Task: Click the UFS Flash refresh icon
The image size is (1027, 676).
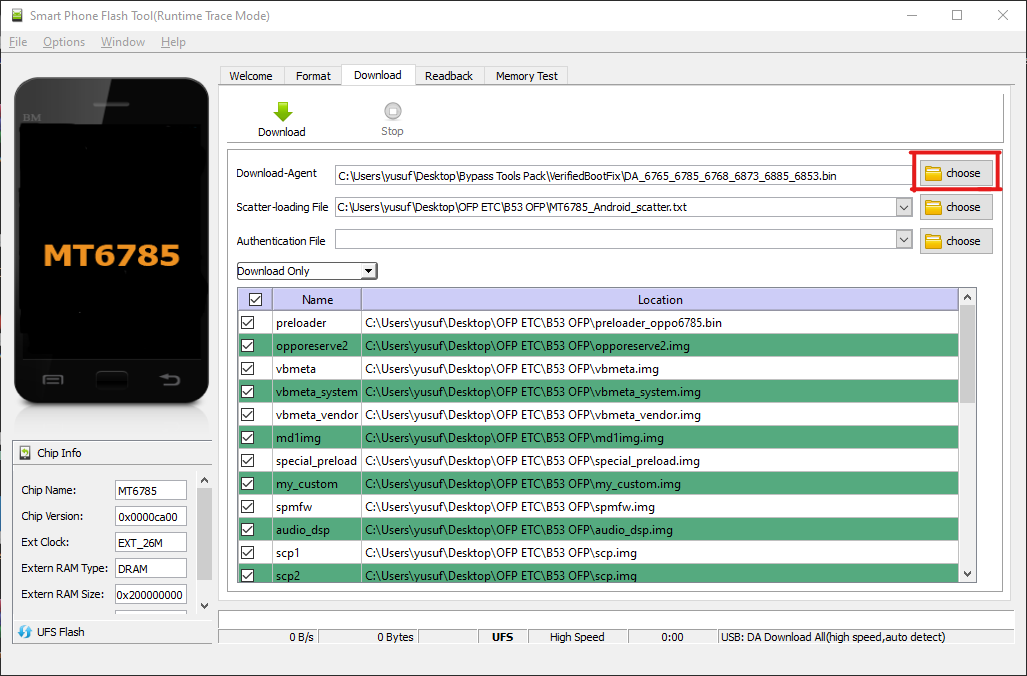Action: pos(25,632)
